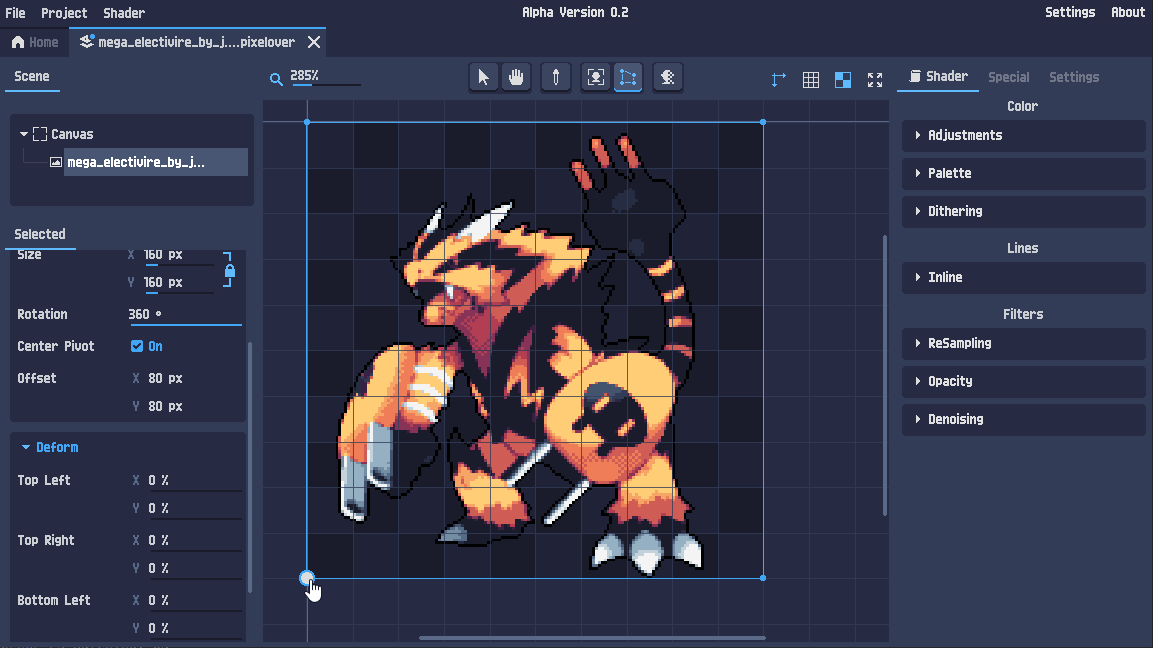Screen dimensions: 1153x648
Task: Click the canvas horizontal scrollbar
Action: click(x=592, y=638)
